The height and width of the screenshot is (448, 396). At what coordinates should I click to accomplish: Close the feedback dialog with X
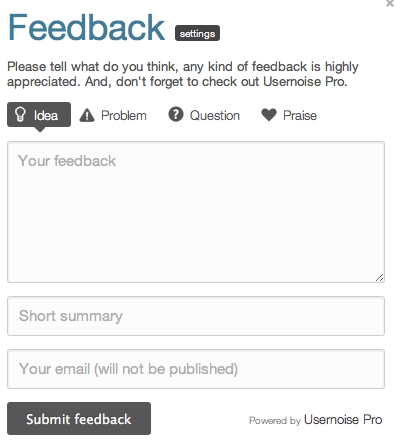point(390,3)
